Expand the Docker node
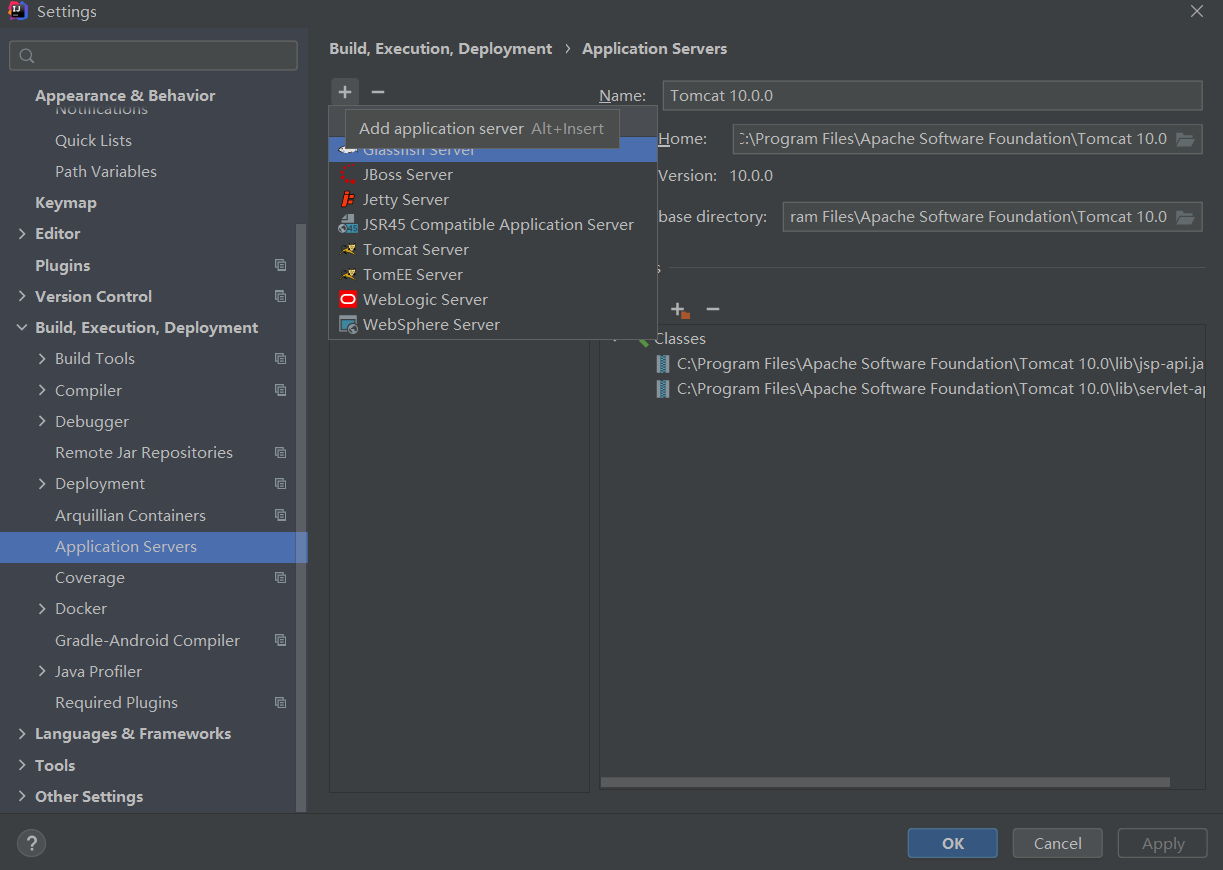 [42, 609]
